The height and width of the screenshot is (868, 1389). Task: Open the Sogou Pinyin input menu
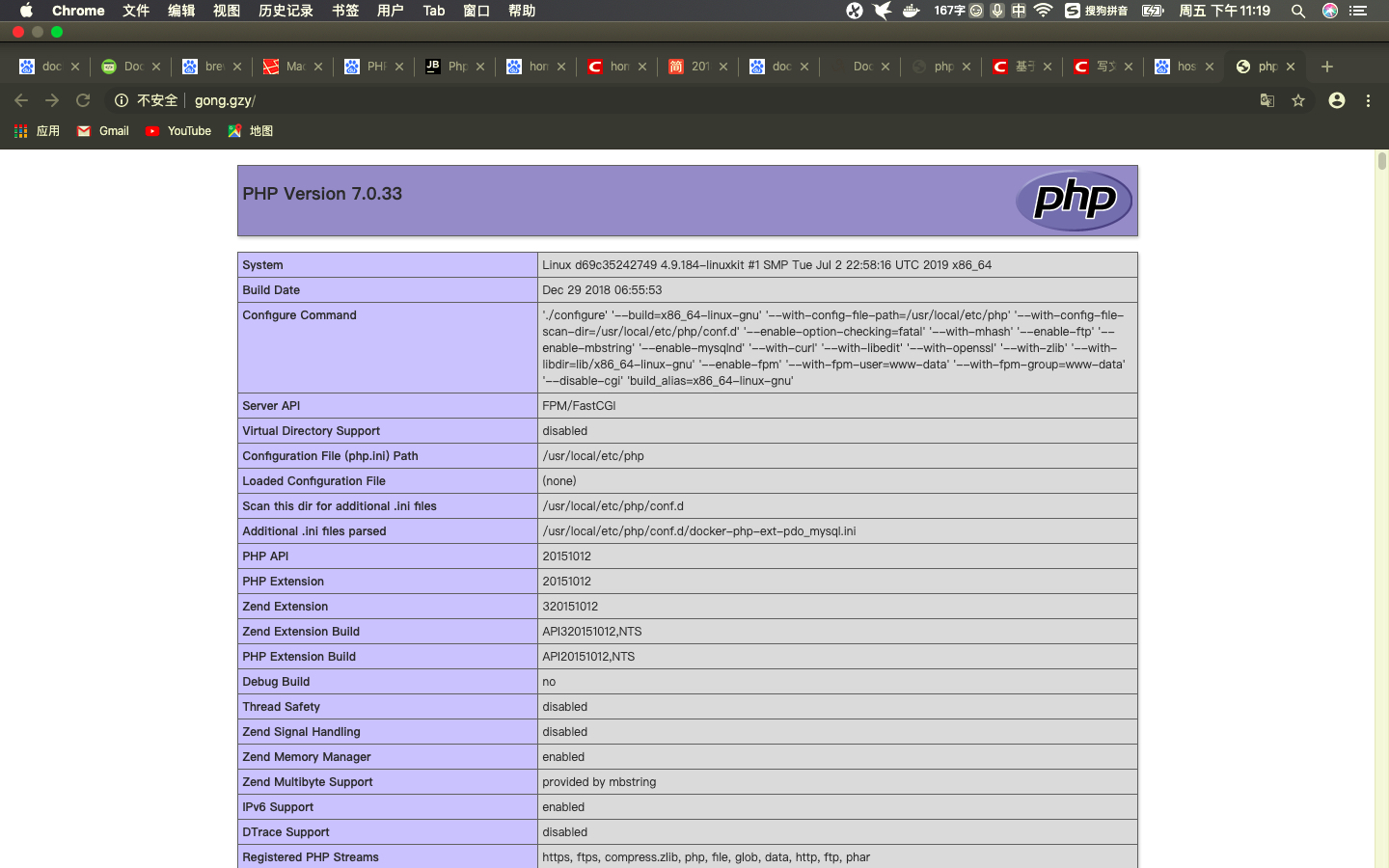tap(1097, 11)
